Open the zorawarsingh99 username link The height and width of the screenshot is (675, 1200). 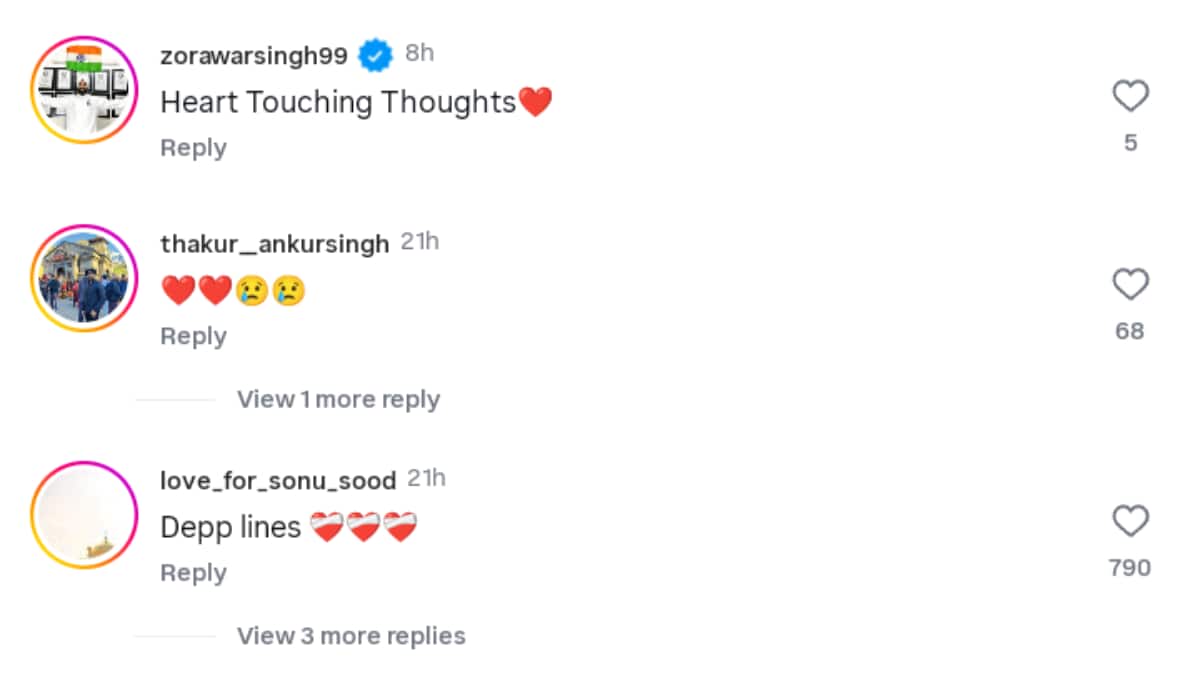point(254,56)
